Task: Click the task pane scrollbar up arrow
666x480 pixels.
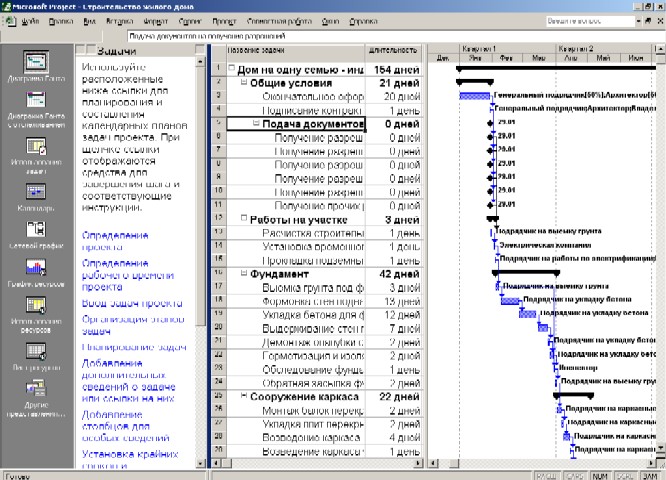Action: pyautogui.click(x=200, y=62)
